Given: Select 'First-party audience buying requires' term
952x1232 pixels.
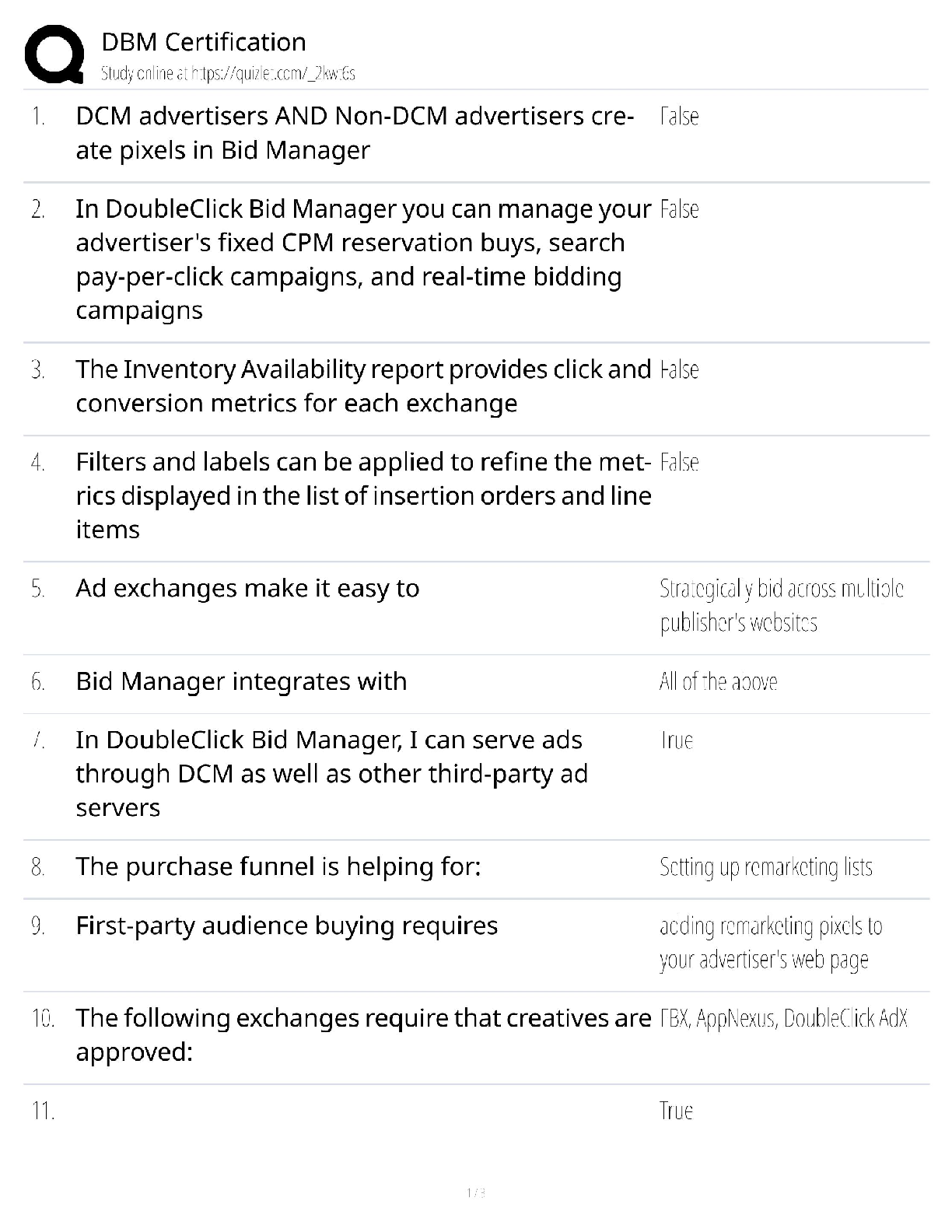Looking at the screenshot, I should click(x=286, y=926).
